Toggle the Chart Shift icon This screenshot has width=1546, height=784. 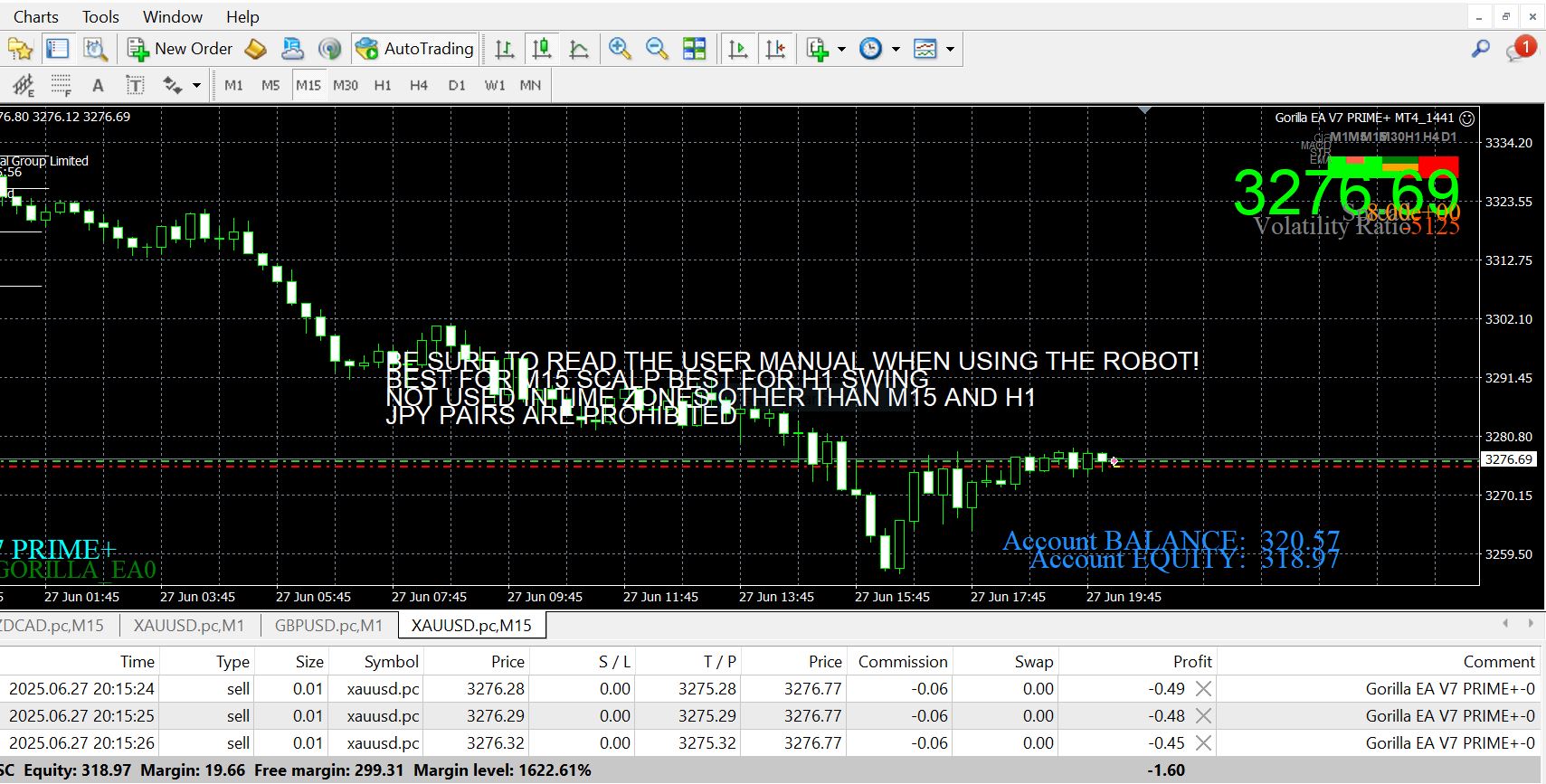tap(775, 49)
